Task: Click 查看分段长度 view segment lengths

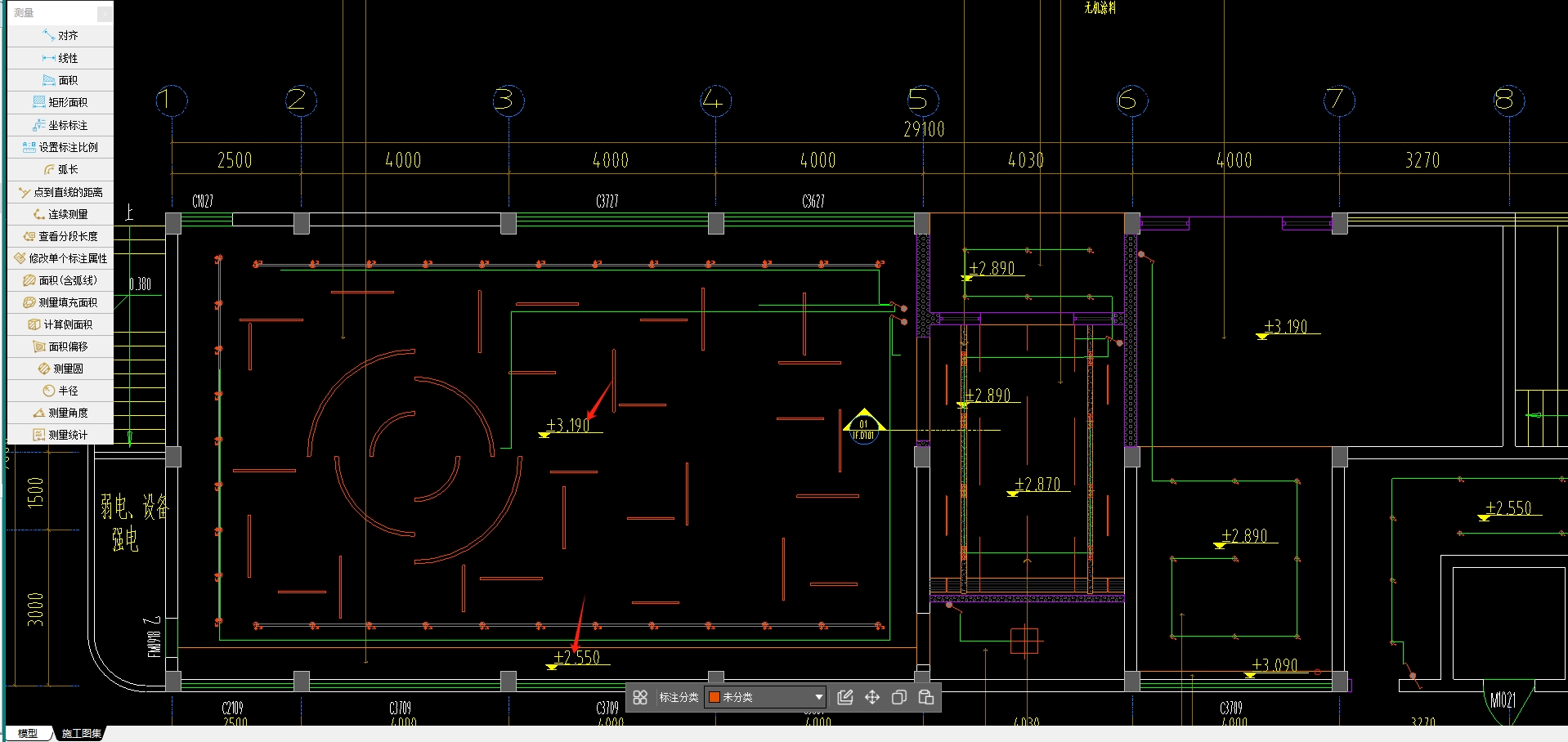Action: point(60,236)
